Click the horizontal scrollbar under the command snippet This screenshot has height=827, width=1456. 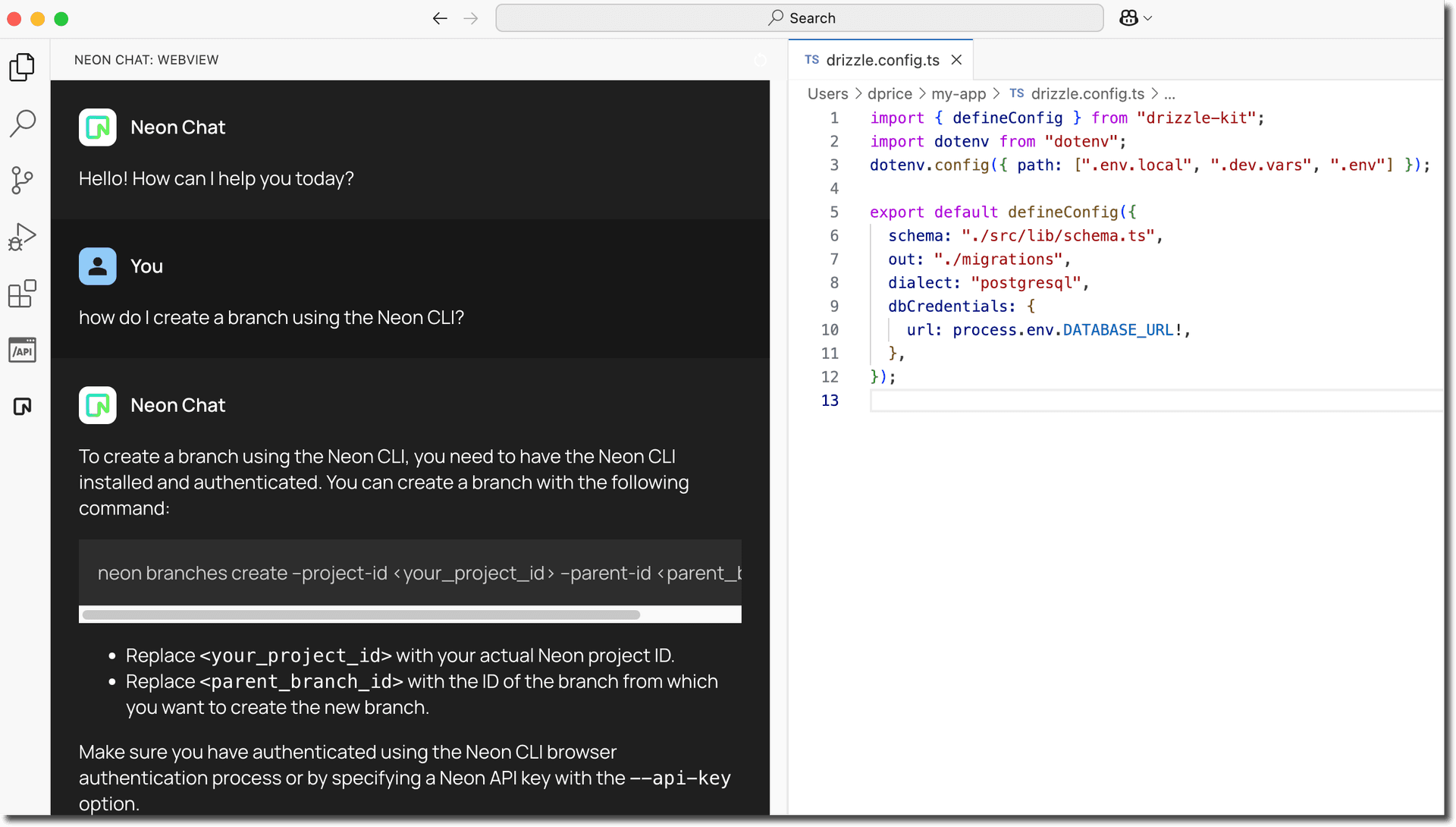pos(360,615)
